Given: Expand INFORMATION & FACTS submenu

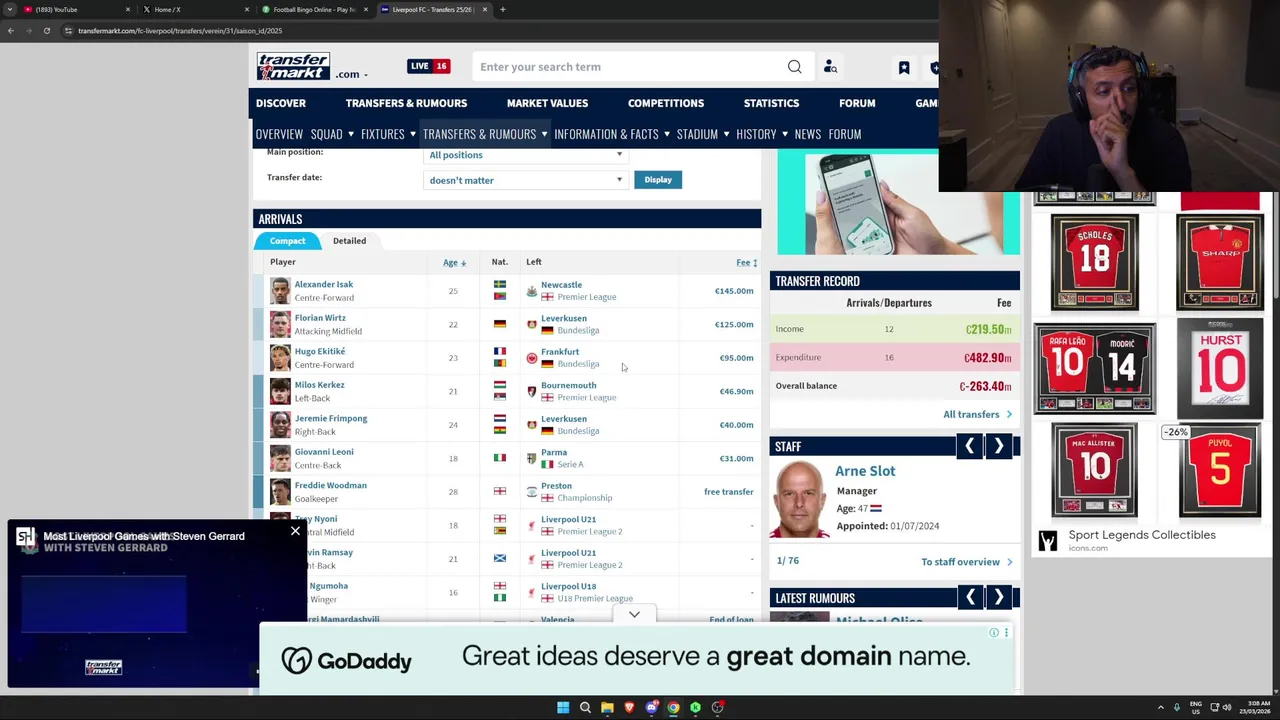Looking at the screenshot, I should tap(667, 134).
